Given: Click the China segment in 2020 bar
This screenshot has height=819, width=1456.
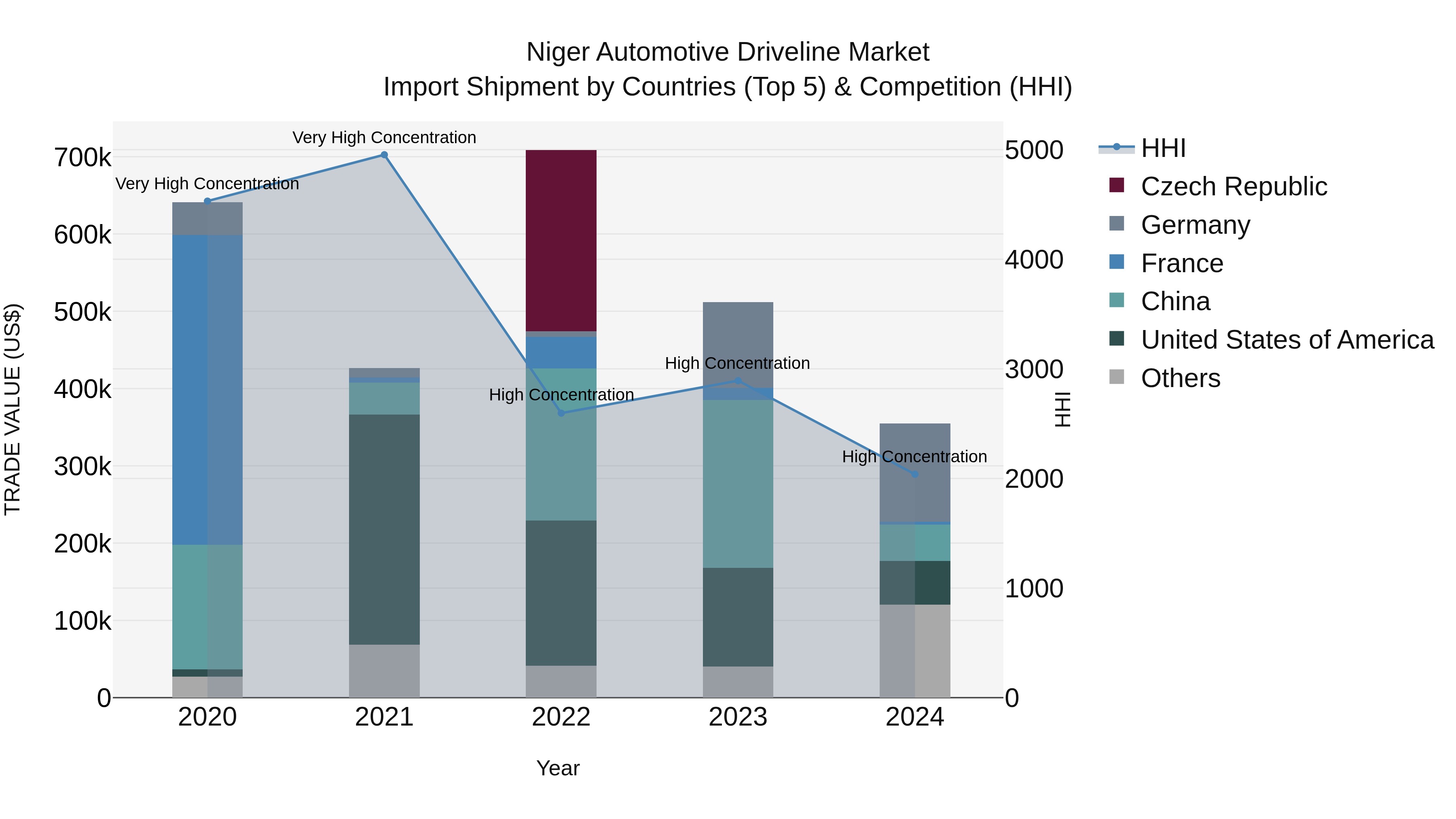Looking at the screenshot, I should tap(207, 607).
